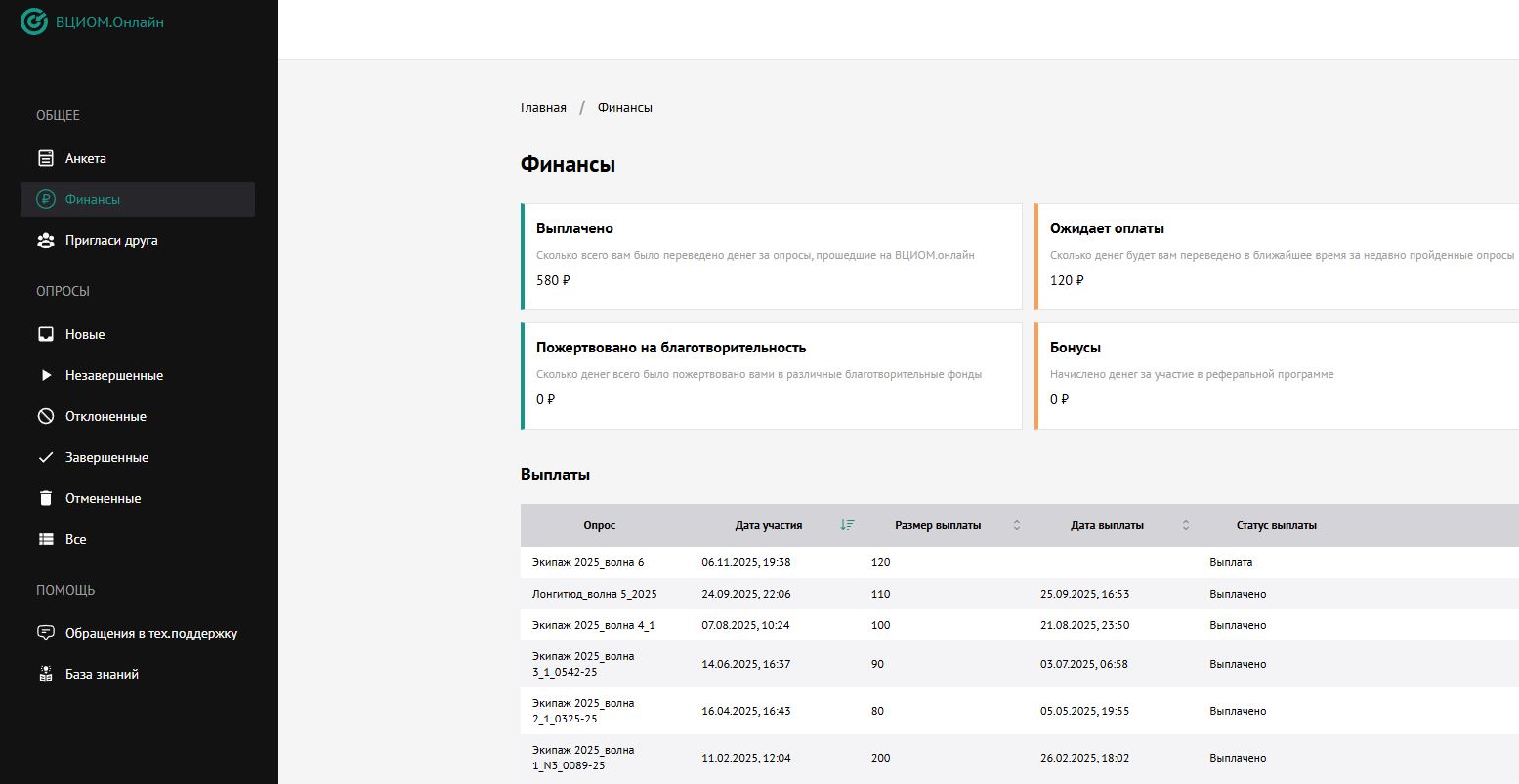Click the inbox icon beside Новые
The height and width of the screenshot is (784, 1519).
[x=45, y=334]
